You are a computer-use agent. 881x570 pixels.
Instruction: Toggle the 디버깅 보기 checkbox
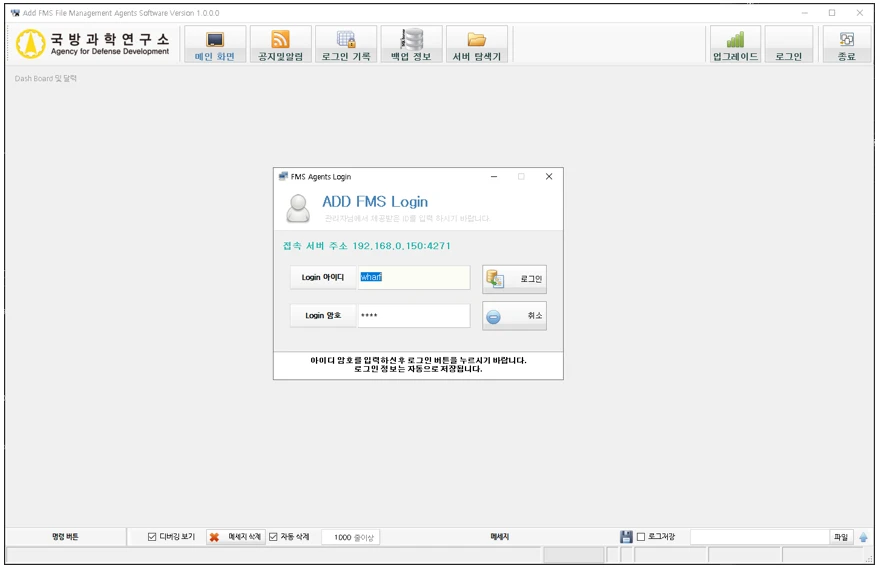coord(152,537)
